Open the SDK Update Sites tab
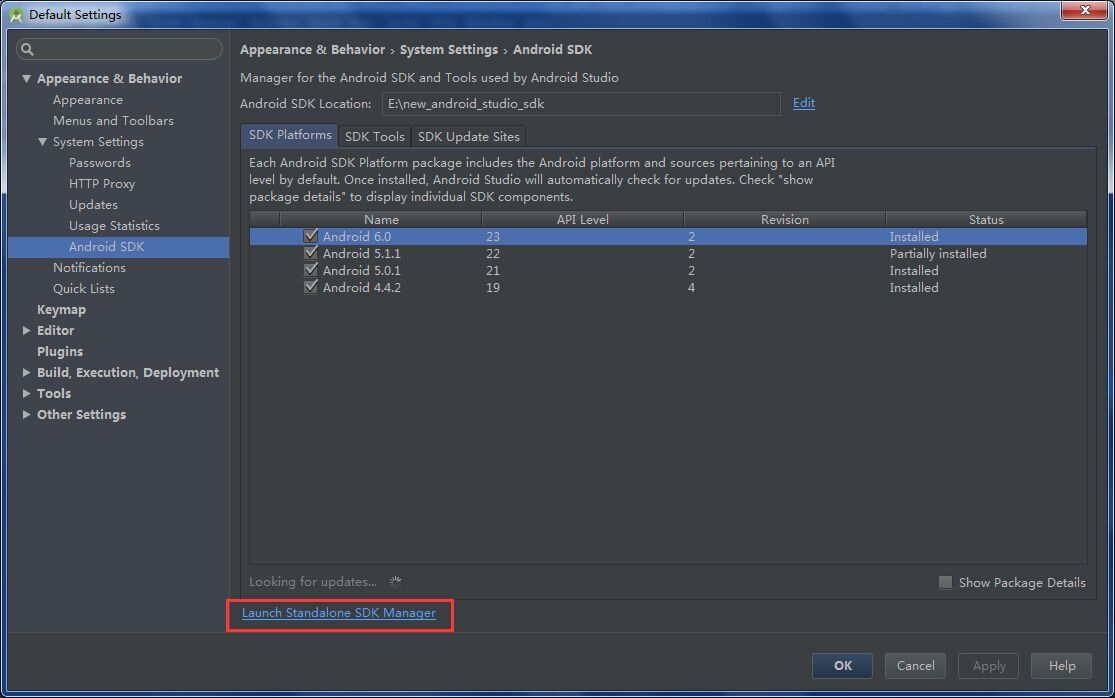This screenshot has width=1115, height=698. click(468, 136)
